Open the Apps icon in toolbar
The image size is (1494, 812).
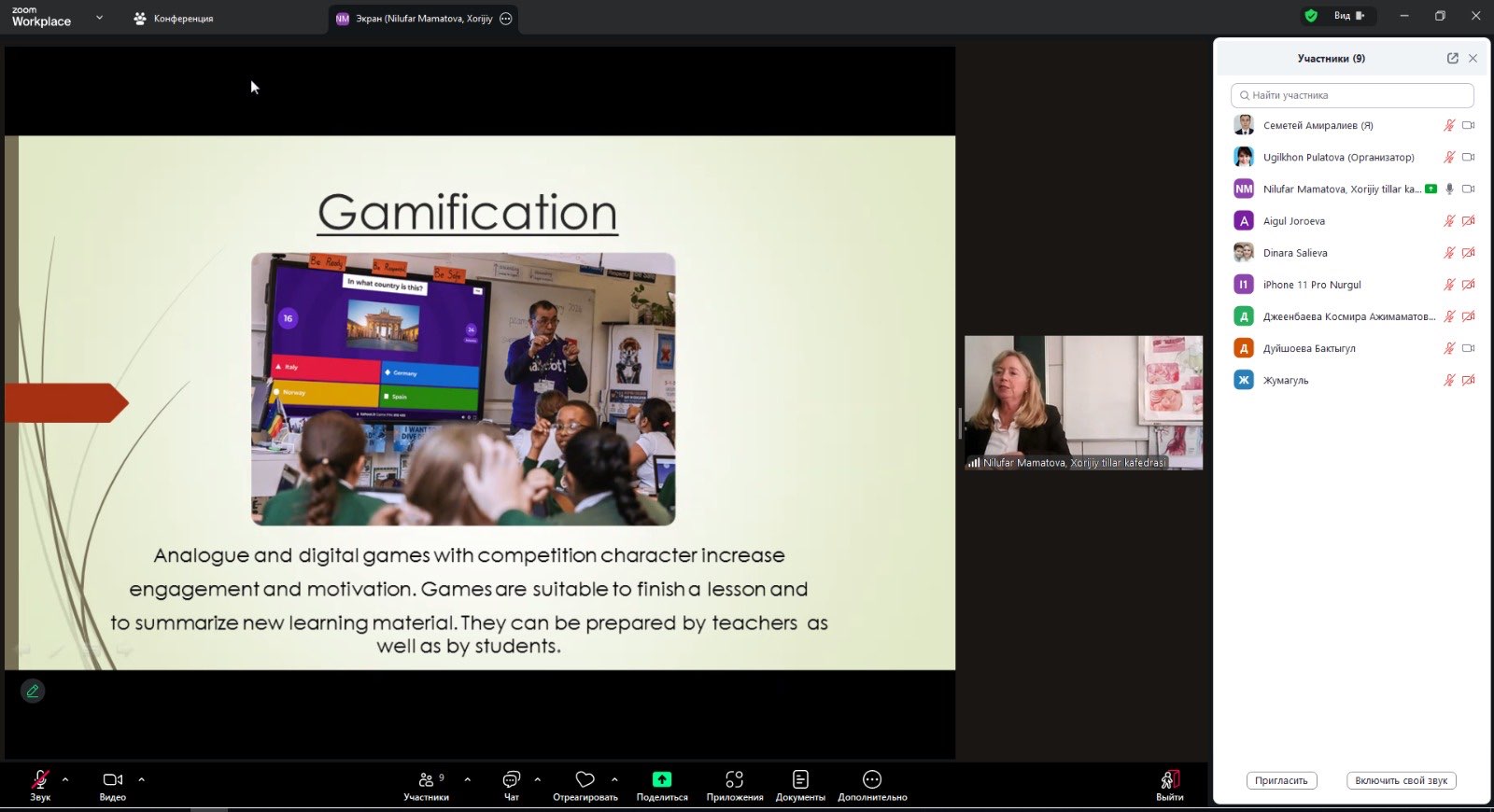pos(734,780)
